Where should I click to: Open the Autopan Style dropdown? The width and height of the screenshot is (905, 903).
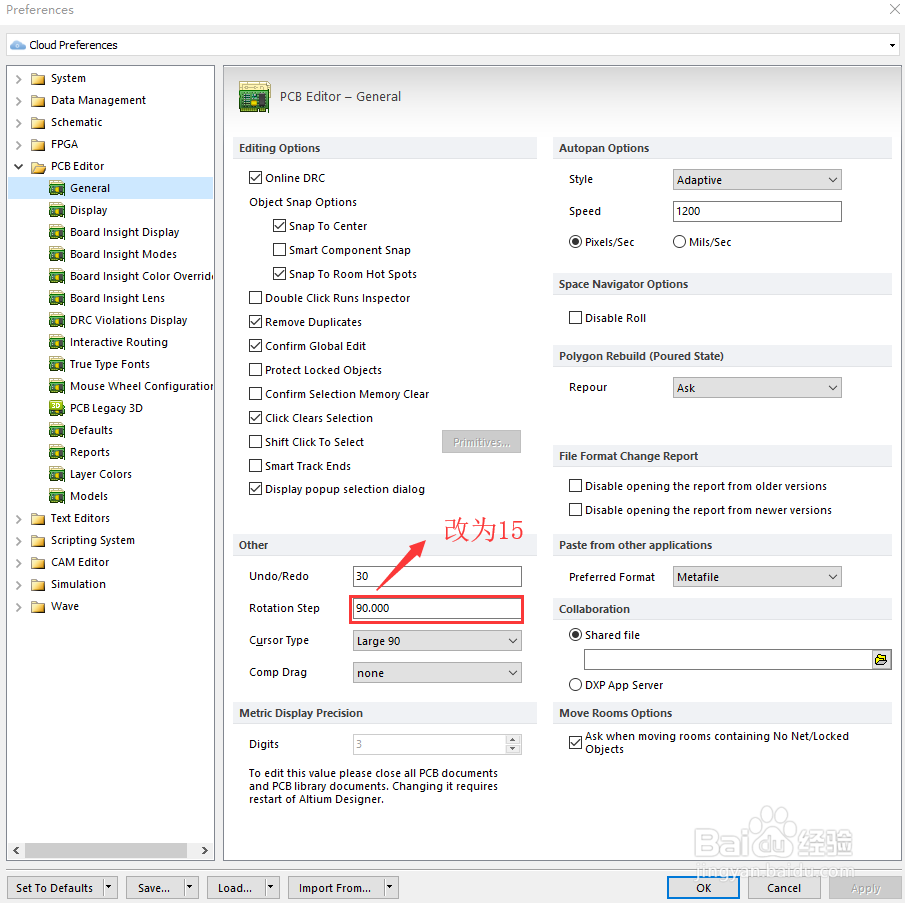point(757,179)
